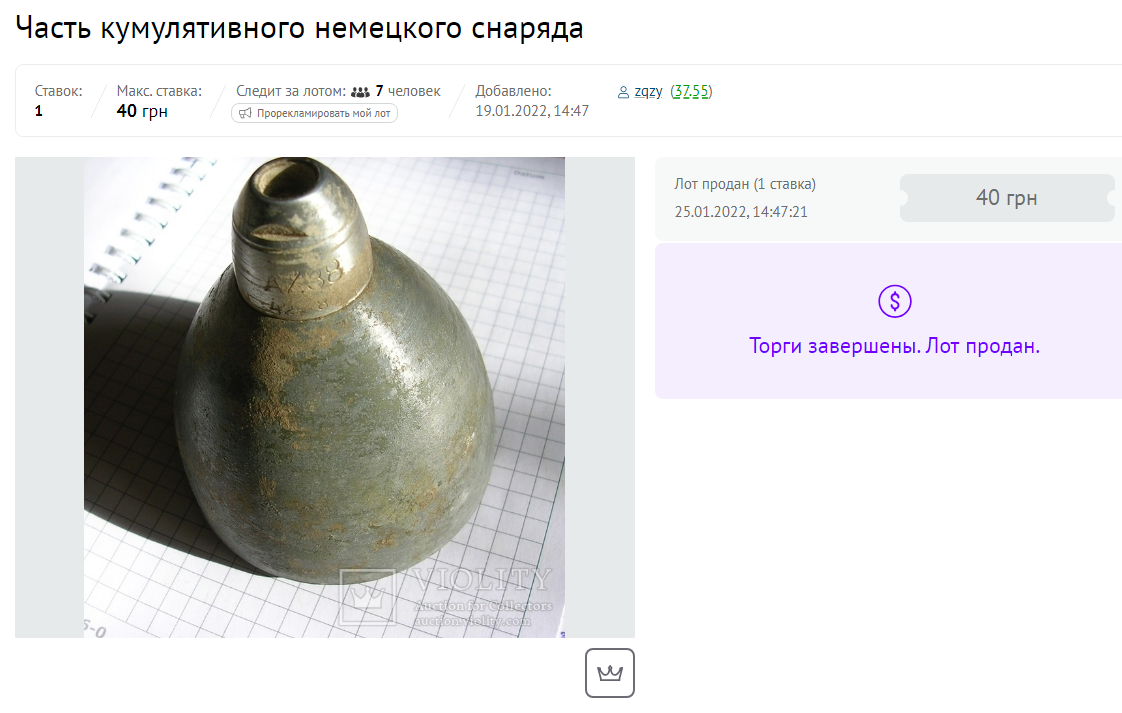Click the user profile icon before zqzy
Screen dimensions: 1122x713
623,92
